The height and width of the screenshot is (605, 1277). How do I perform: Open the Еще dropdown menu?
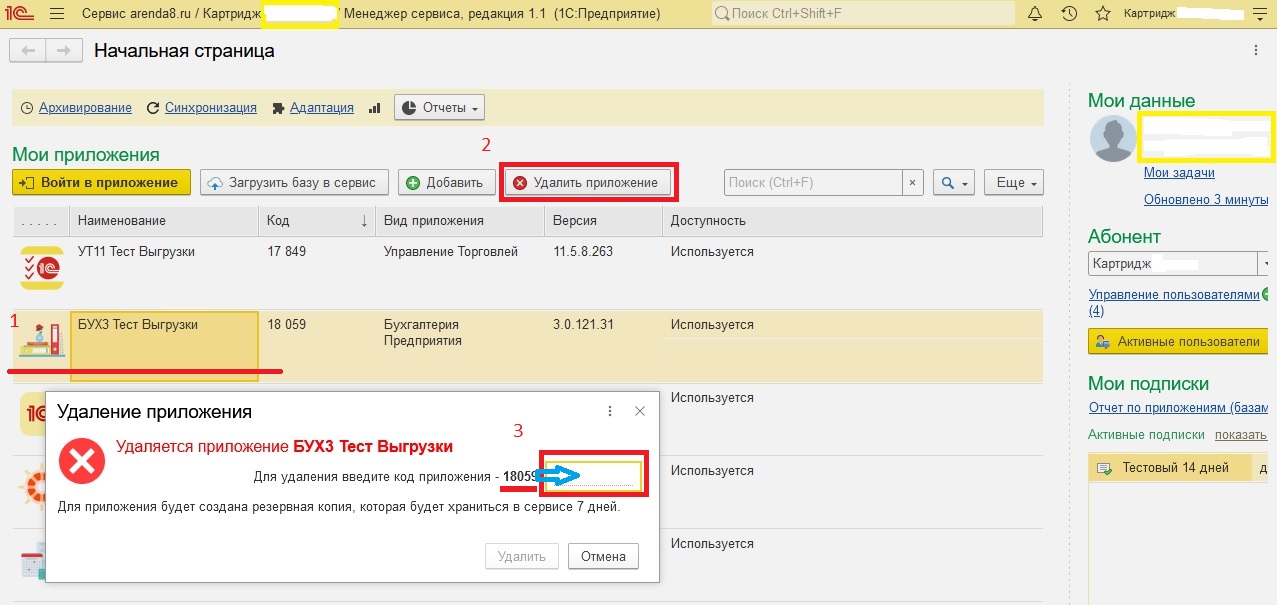click(1014, 183)
